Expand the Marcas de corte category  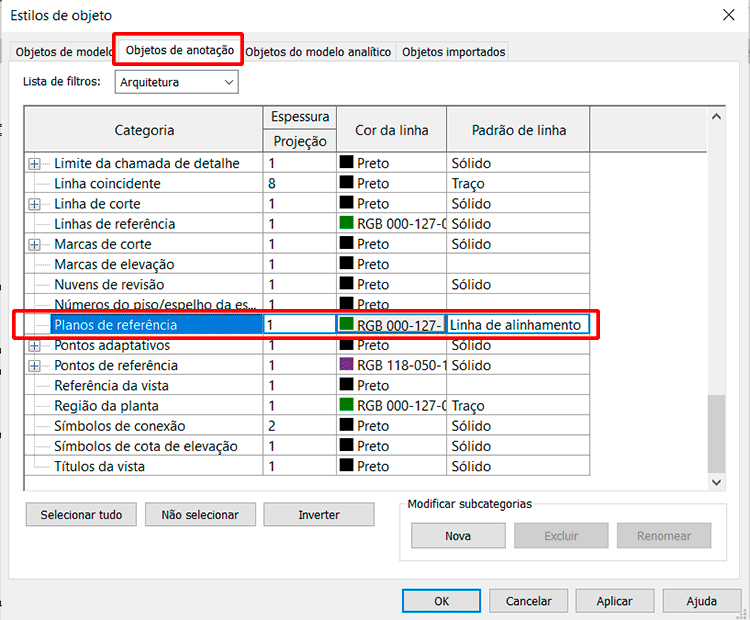pos(35,244)
